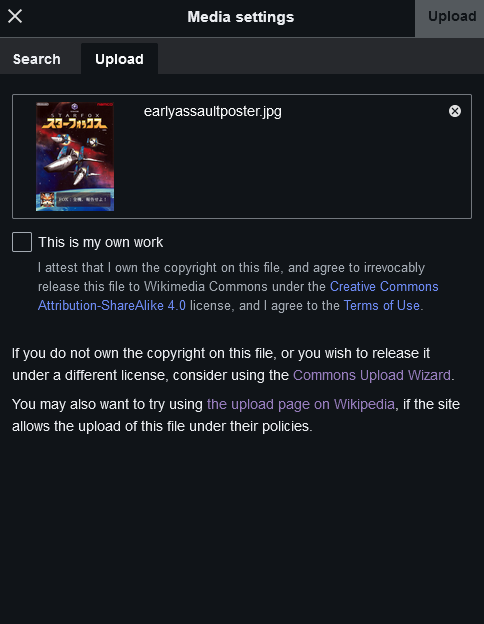Click the tab bar area beside Upload tab
Screen dimensions: 484x624
coord(321,58)
